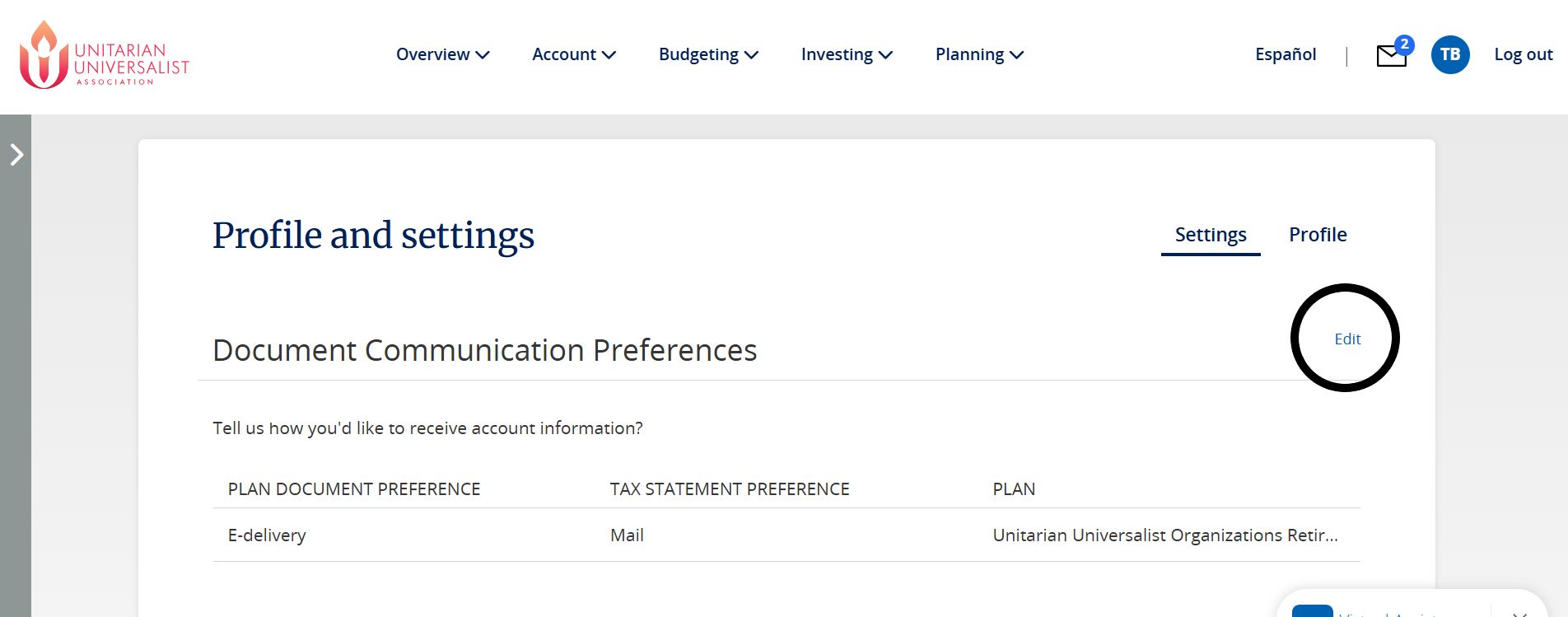Switch to the Profile tab
The image size is (1568, 617).
(x=1318, y=235)
